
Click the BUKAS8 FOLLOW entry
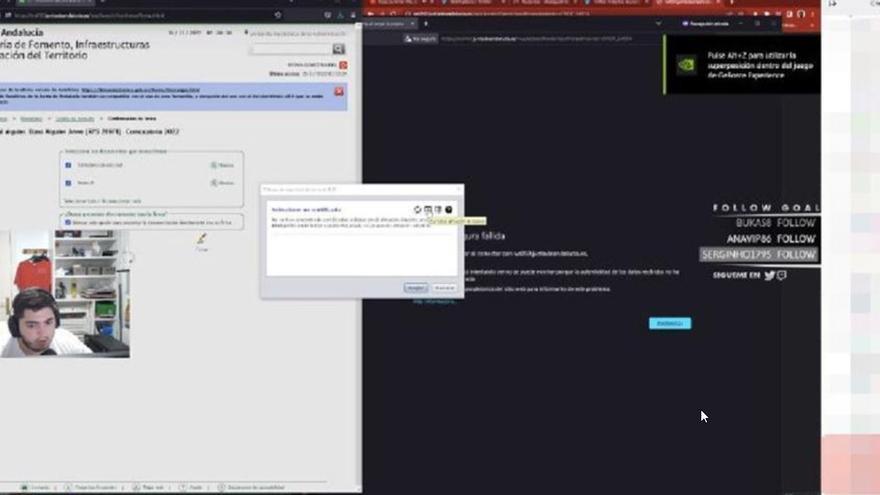776,223
